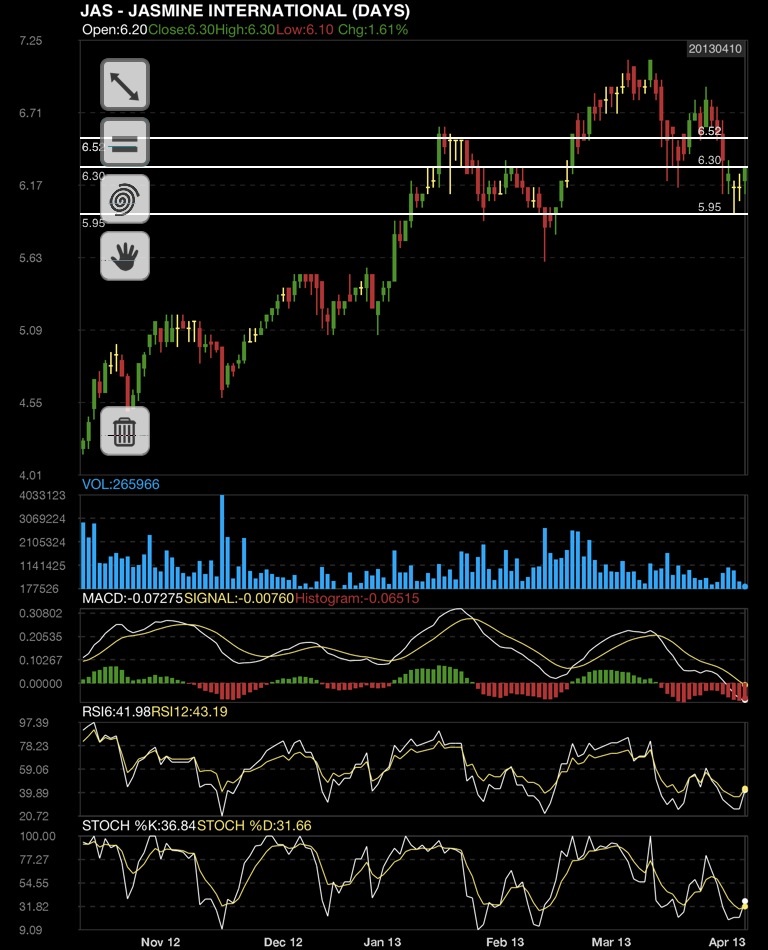Click the 4033123 volume axis label
This screenshot has width=768, height=950.
click(x=42, y=495)
